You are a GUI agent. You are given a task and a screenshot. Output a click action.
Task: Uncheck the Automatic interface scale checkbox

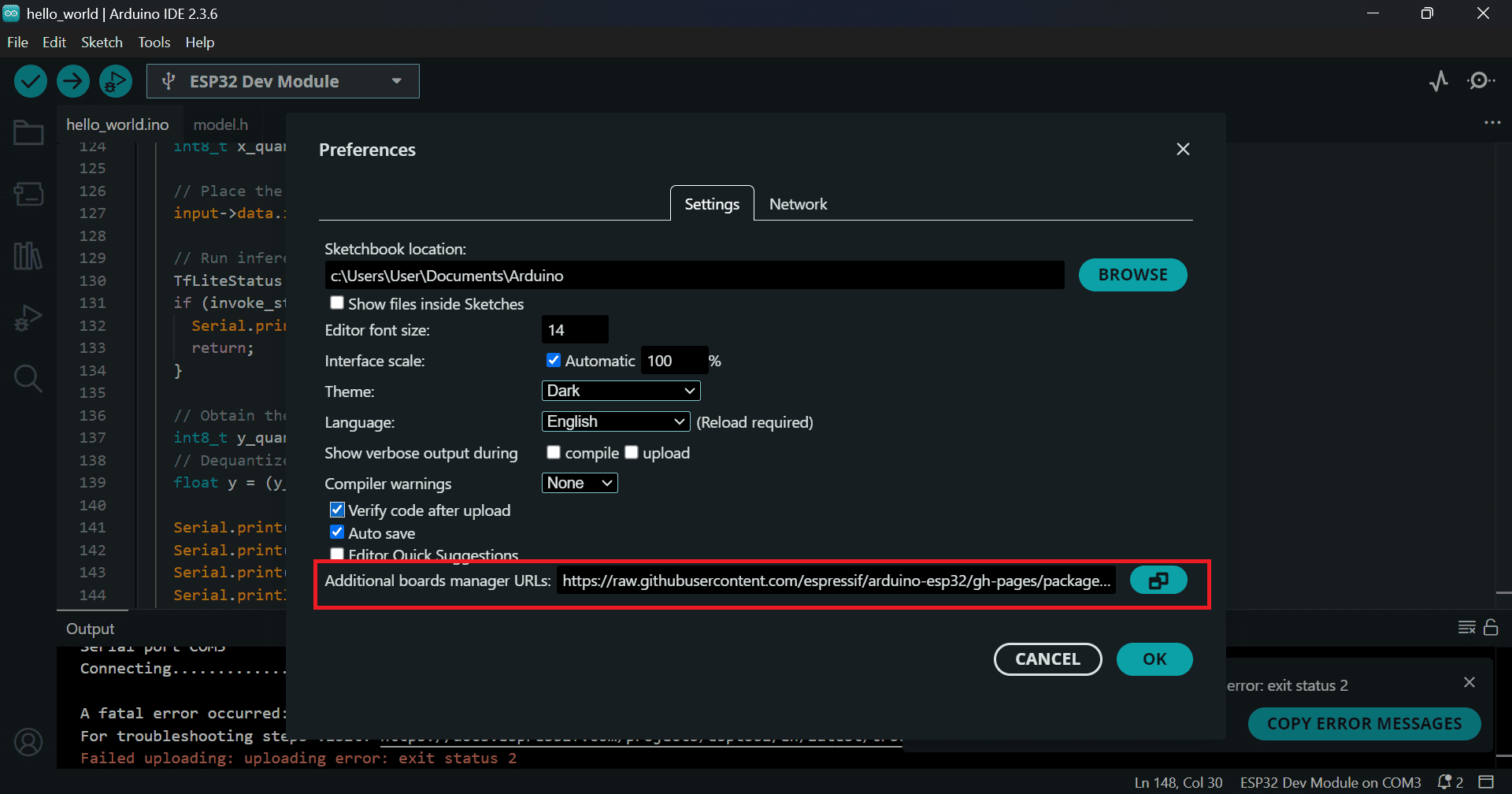[x=554, y=361]
